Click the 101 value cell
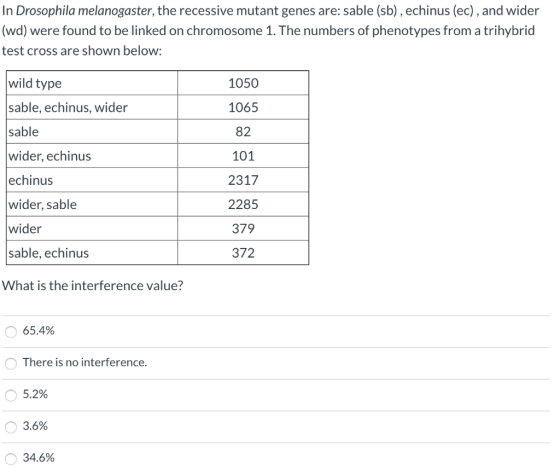 pyautogui.click(x=243, y=156)
